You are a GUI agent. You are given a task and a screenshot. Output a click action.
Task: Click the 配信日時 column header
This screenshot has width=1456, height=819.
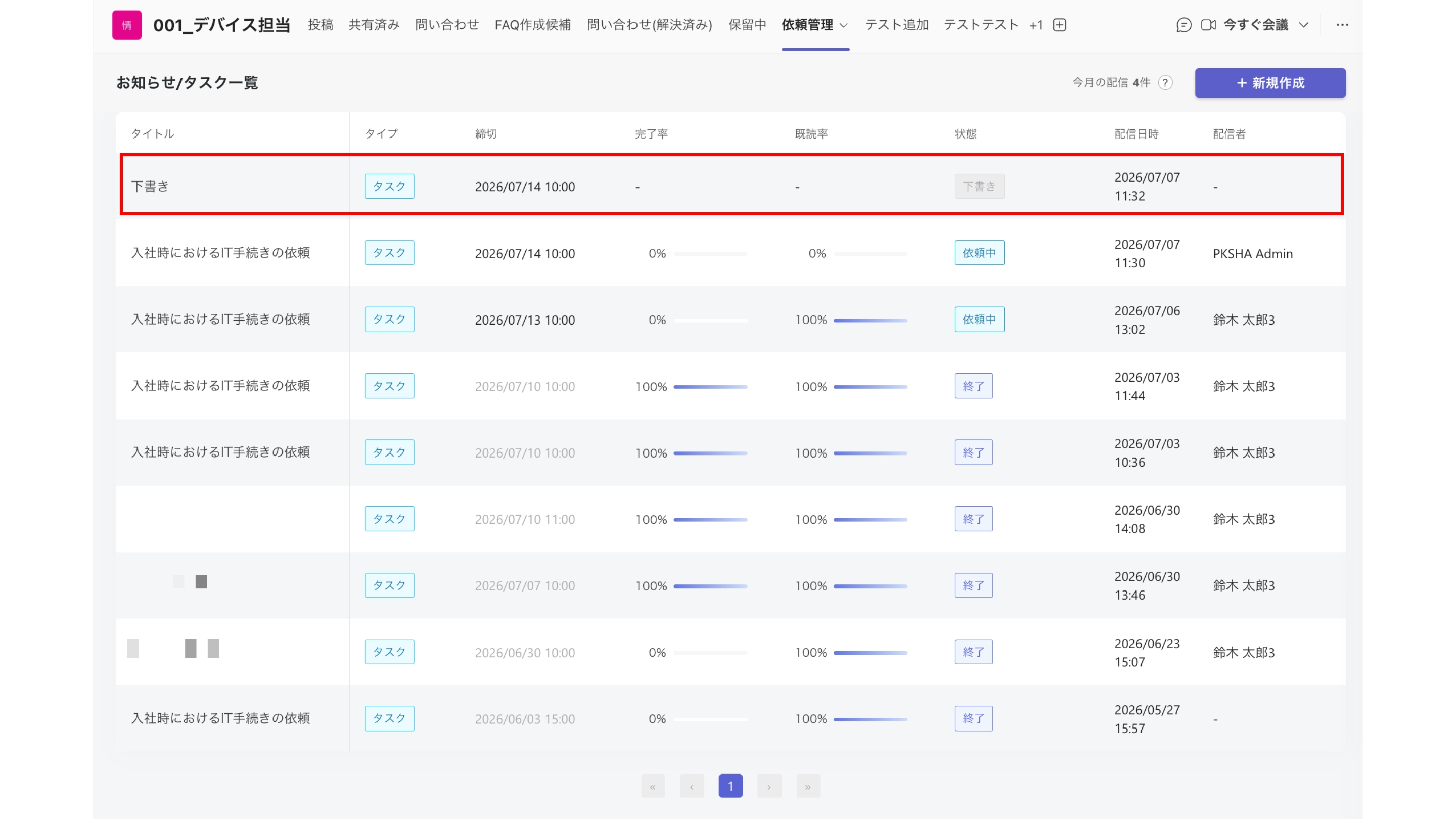tap(1136, 134)
